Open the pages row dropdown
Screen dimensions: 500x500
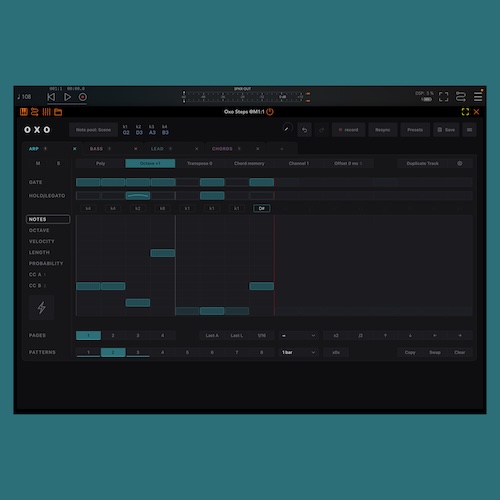pyautogui.click(x=298, y=335)
